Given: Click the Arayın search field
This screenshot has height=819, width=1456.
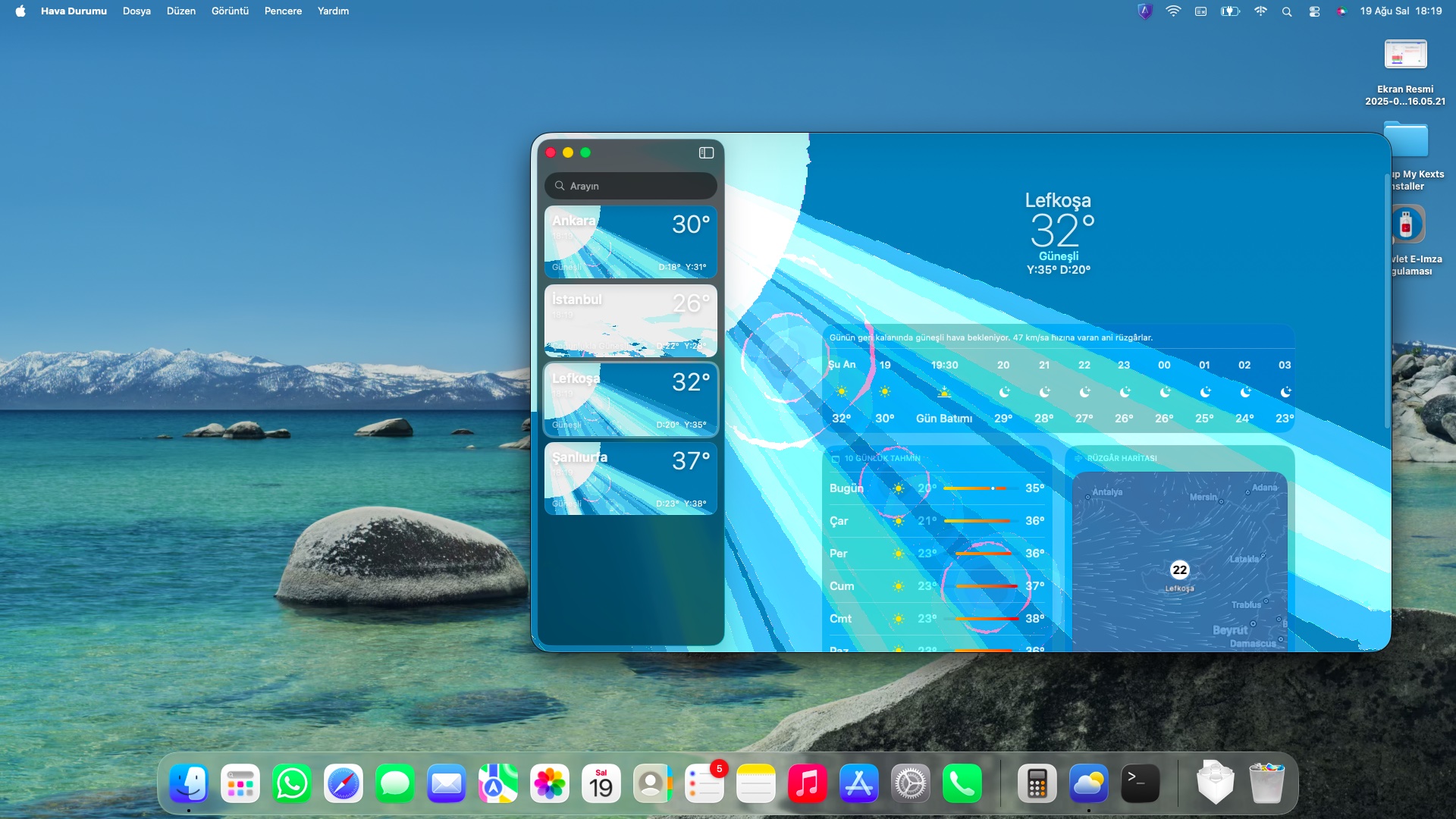Looking at the screenshot, I should pos(631,186).
